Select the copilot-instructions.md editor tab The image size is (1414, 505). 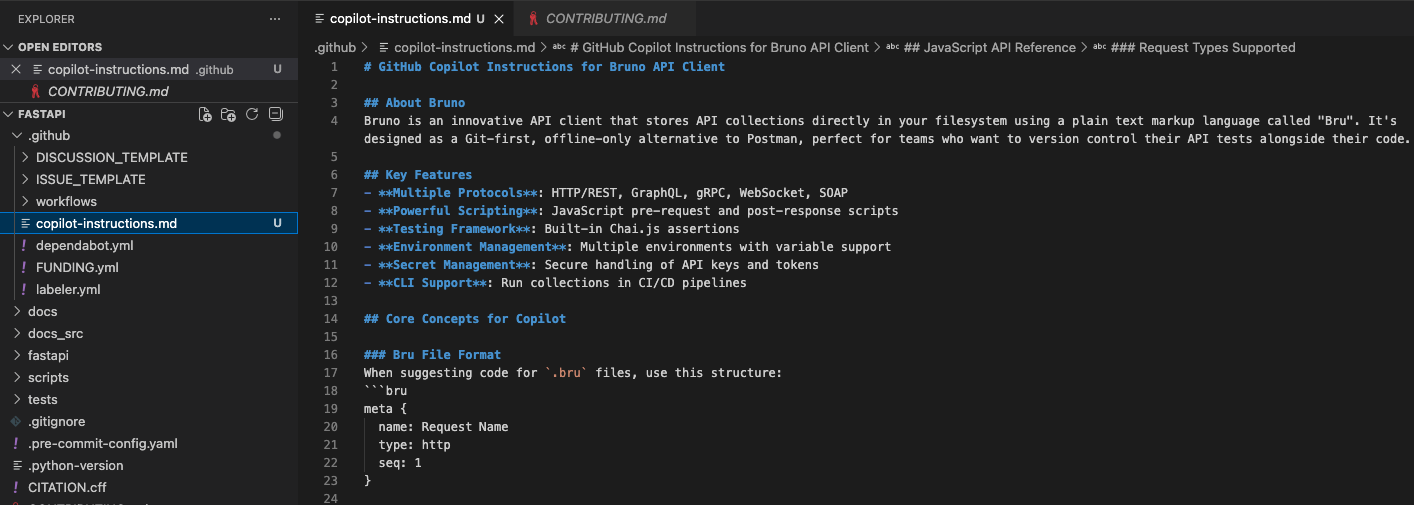click(399, 19)
